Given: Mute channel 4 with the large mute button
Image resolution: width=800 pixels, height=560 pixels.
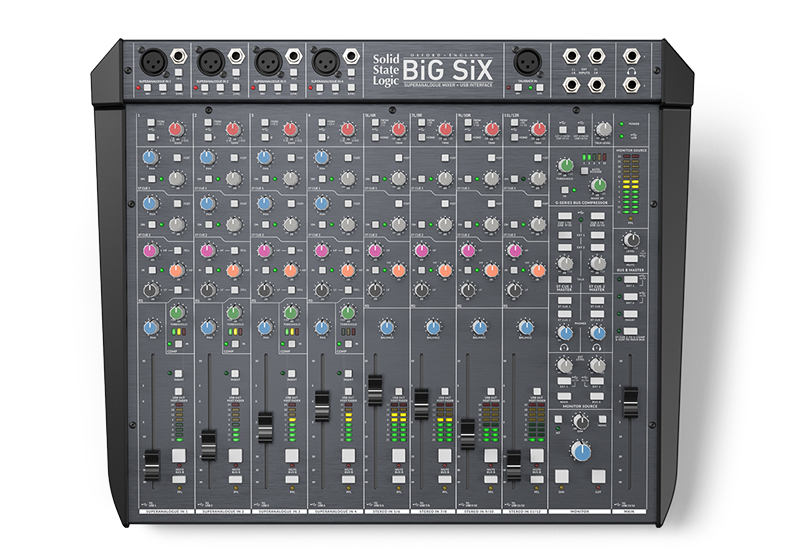Looking at the screenshot, I should tap(348, 455).
